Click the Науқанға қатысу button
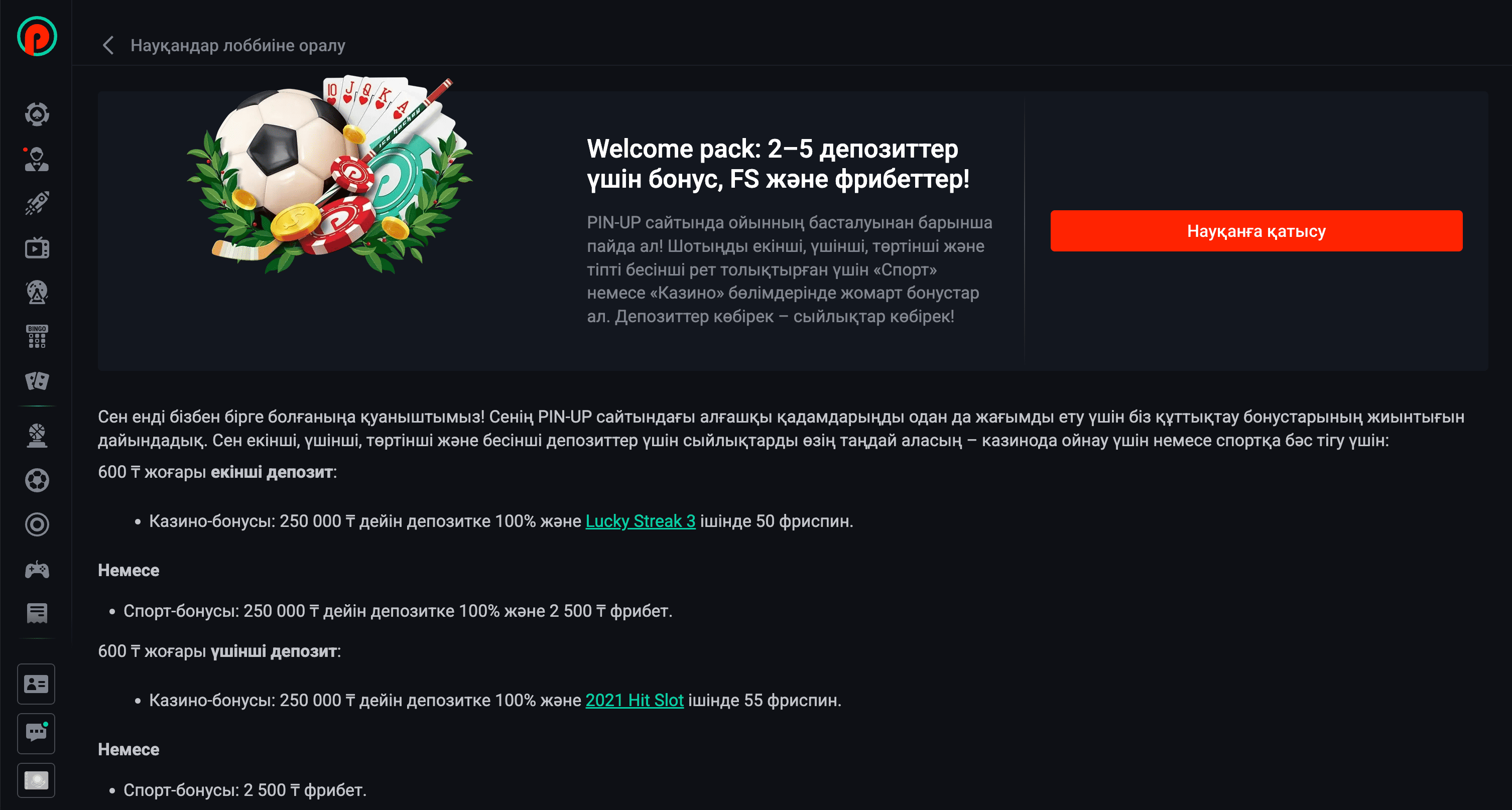The image size is (1512, 810). click(x=1256, y=231)
